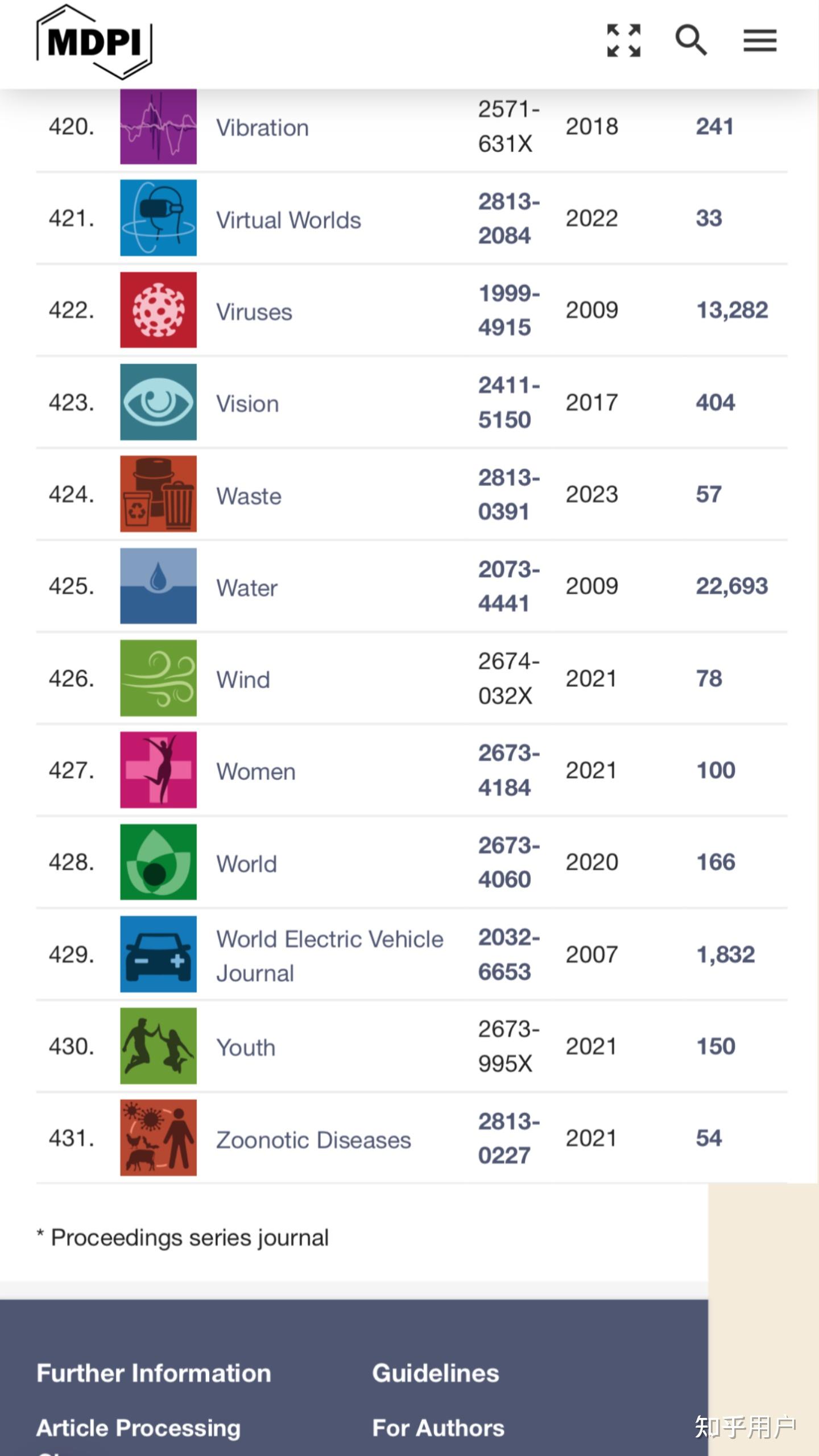Open the hamburger menu icon
Viewport: 819px width, 1456px height.
760,40
